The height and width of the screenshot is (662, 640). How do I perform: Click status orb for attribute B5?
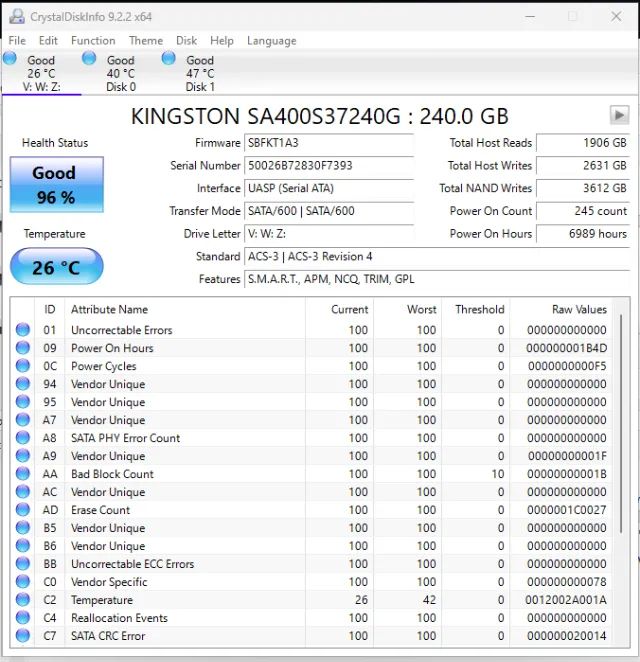(23, 528)
